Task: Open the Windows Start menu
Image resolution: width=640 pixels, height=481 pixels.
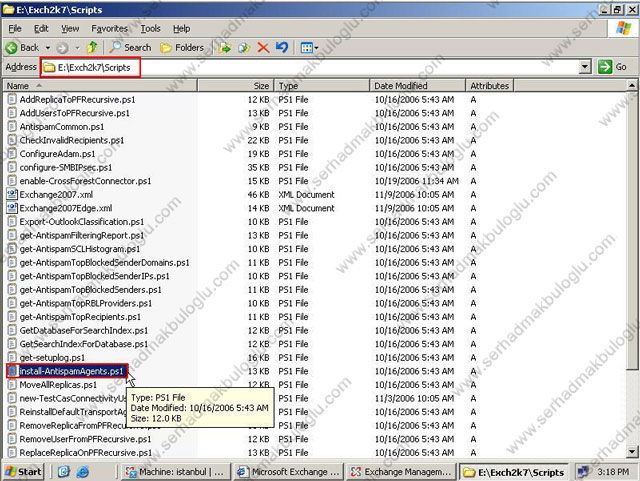Action: coord(24,472)
